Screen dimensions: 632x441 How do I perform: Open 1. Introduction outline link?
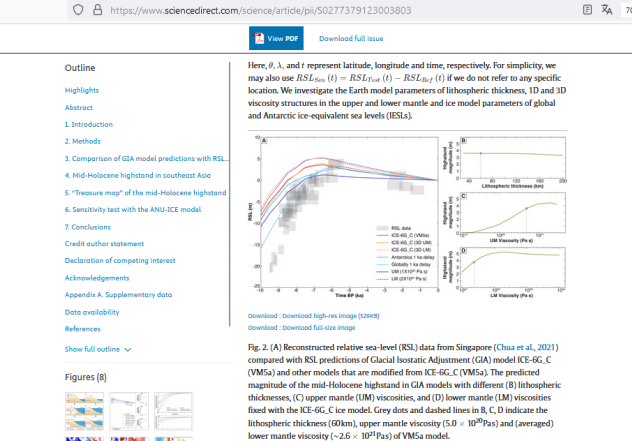[89, 125]
